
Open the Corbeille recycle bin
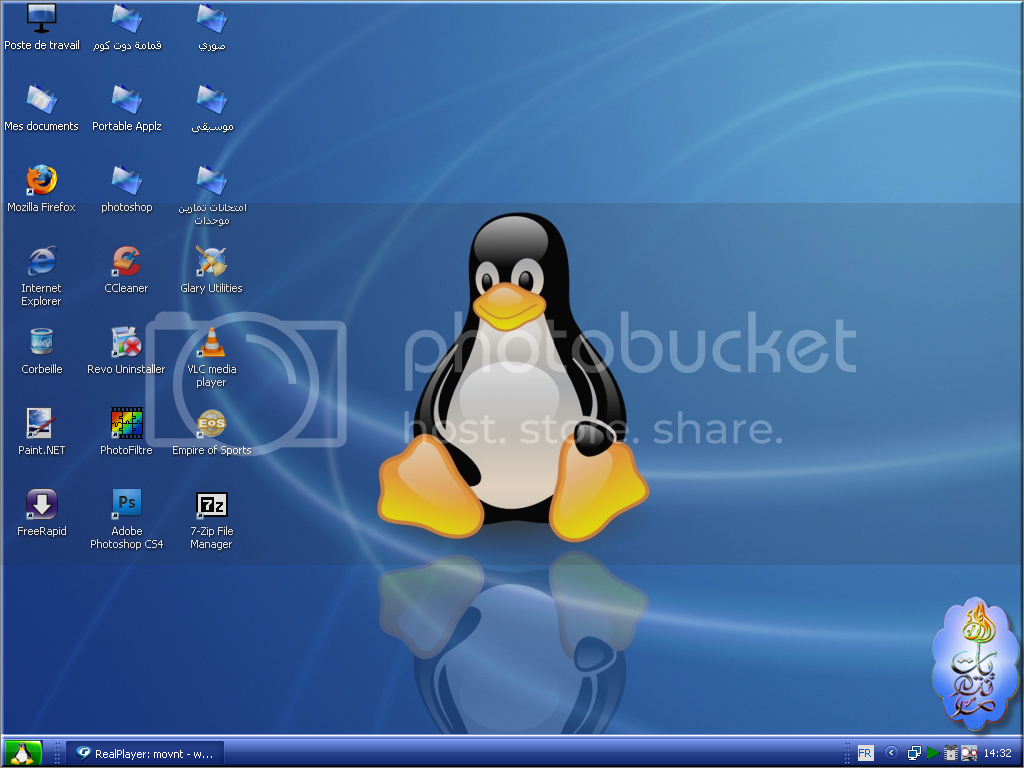click(x=41, y=343)
